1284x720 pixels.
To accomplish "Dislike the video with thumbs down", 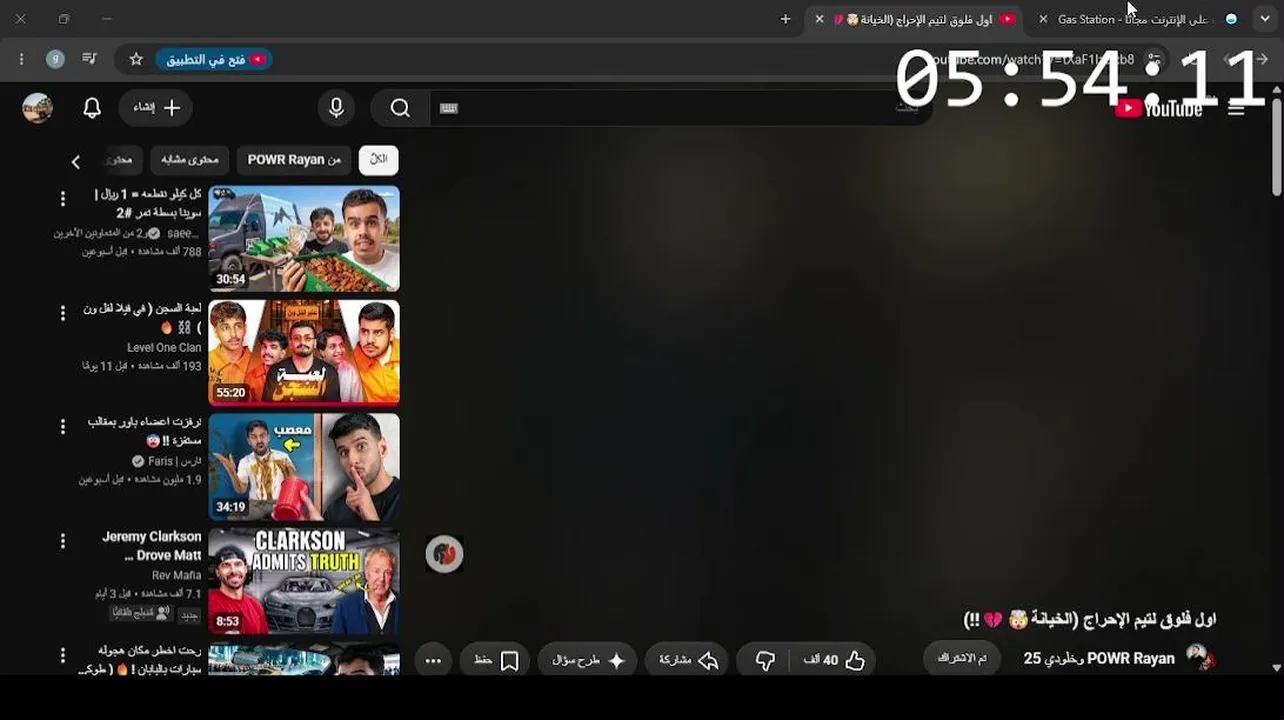I will click(x=765, y=660).
